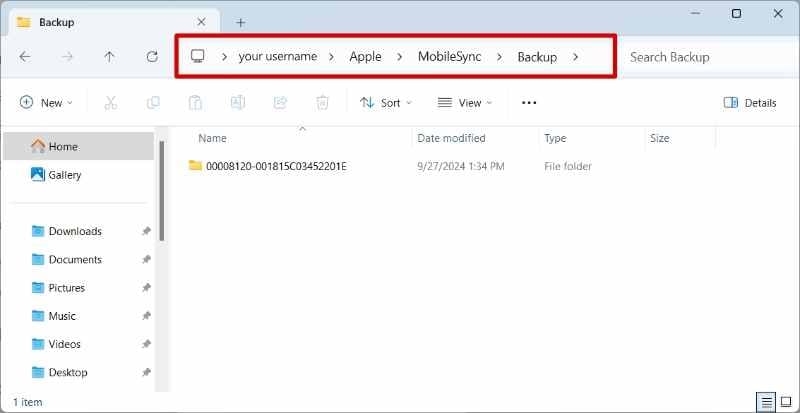
Task: Select the MobileSync breadcrumb
Action: click(x=449, y=57)
